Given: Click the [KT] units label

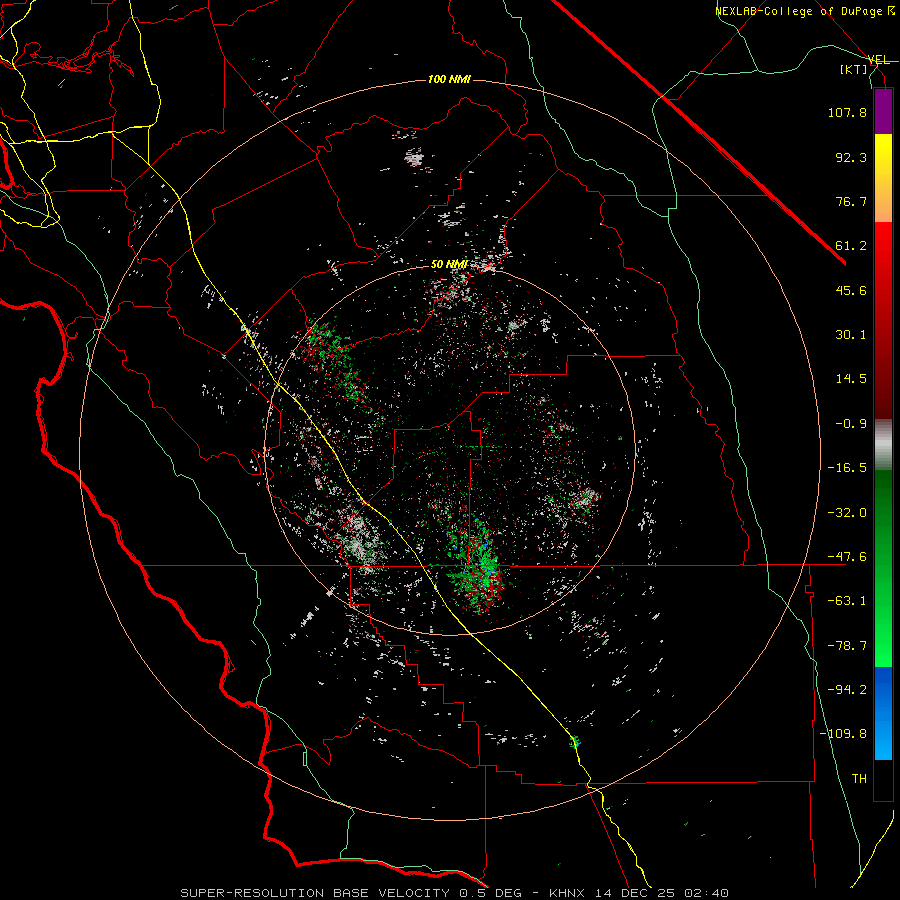Looking at the screenshot, I should [x=854, y=69].
